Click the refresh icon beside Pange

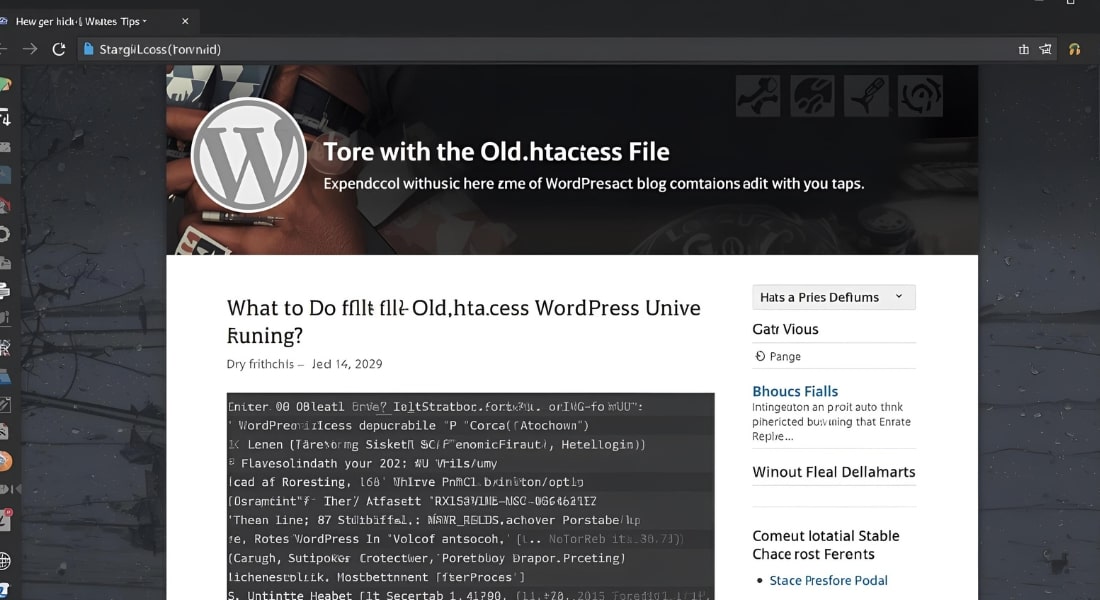click(x=760, y=356)
